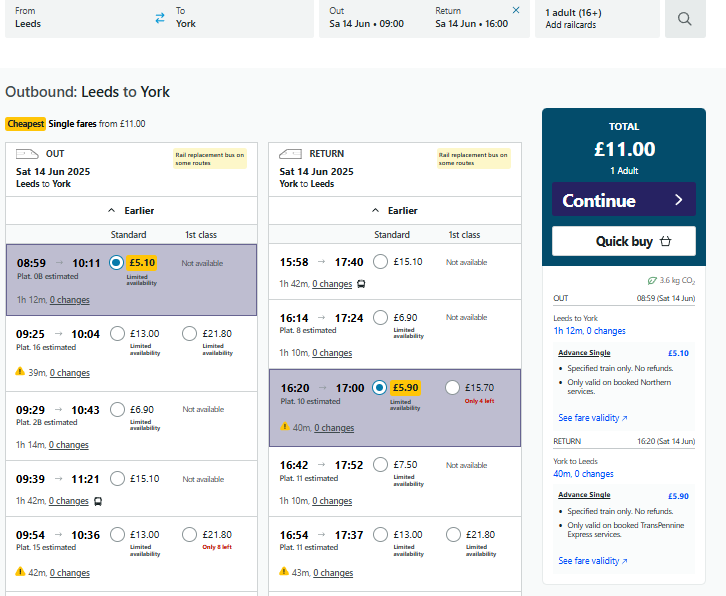Select £6.90 standard fare on 16:14 return
This screenshot has width=726, height=596.
tap(380, 317)
